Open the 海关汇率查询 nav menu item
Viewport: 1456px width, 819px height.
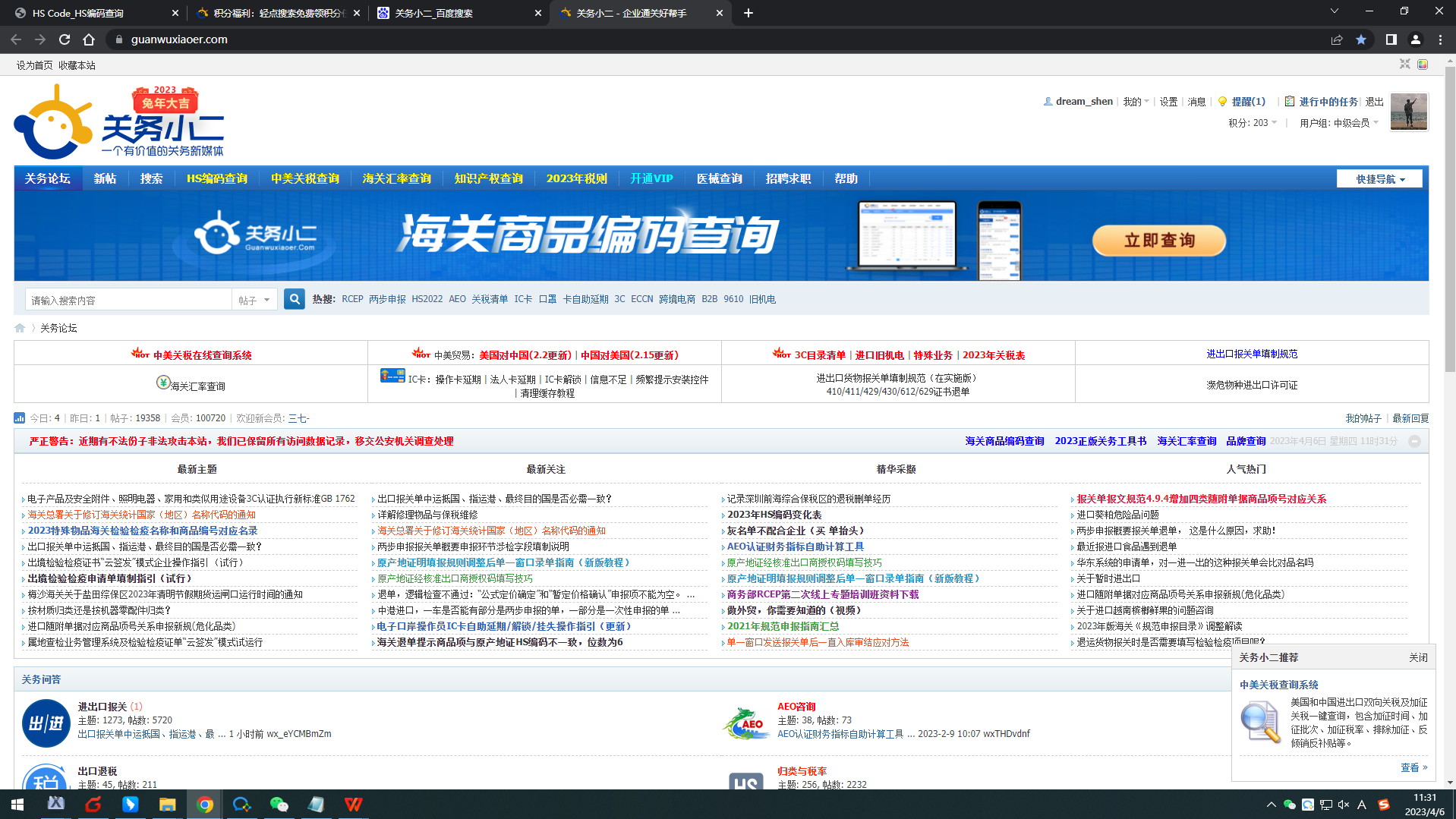tap(396, 178)
